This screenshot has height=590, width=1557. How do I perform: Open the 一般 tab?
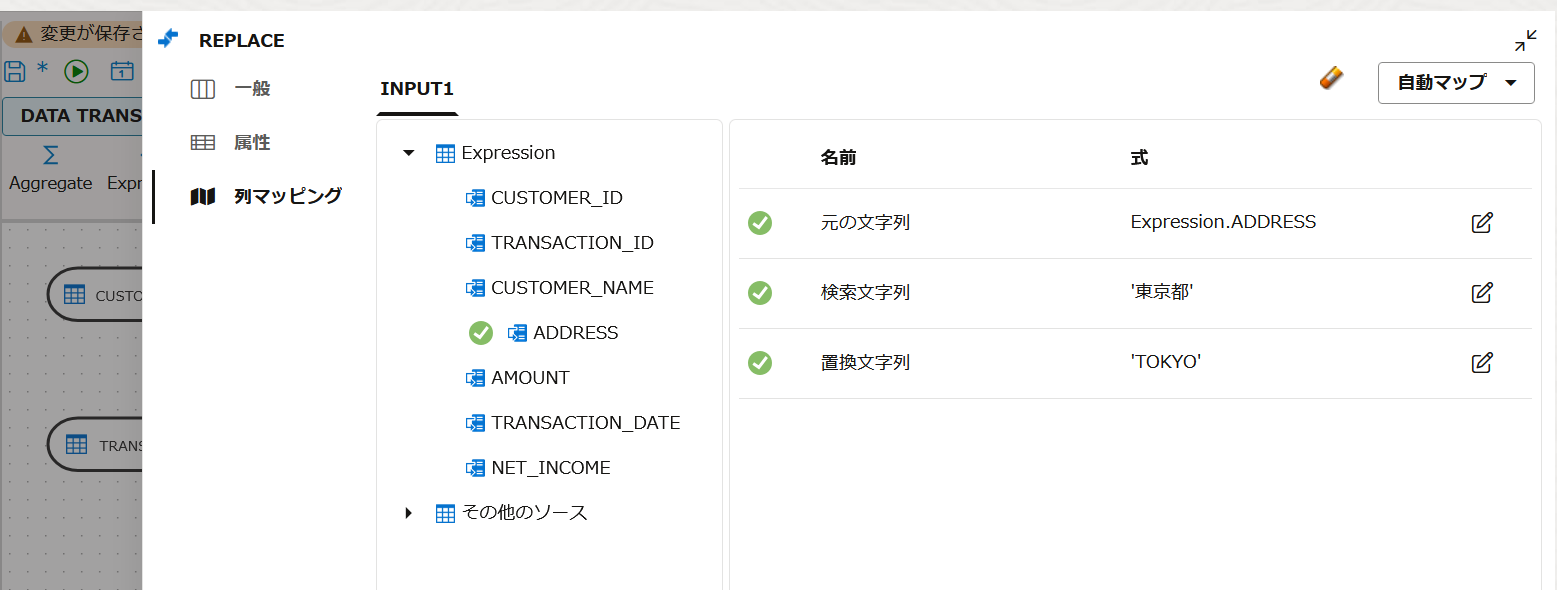coord(252,89)
